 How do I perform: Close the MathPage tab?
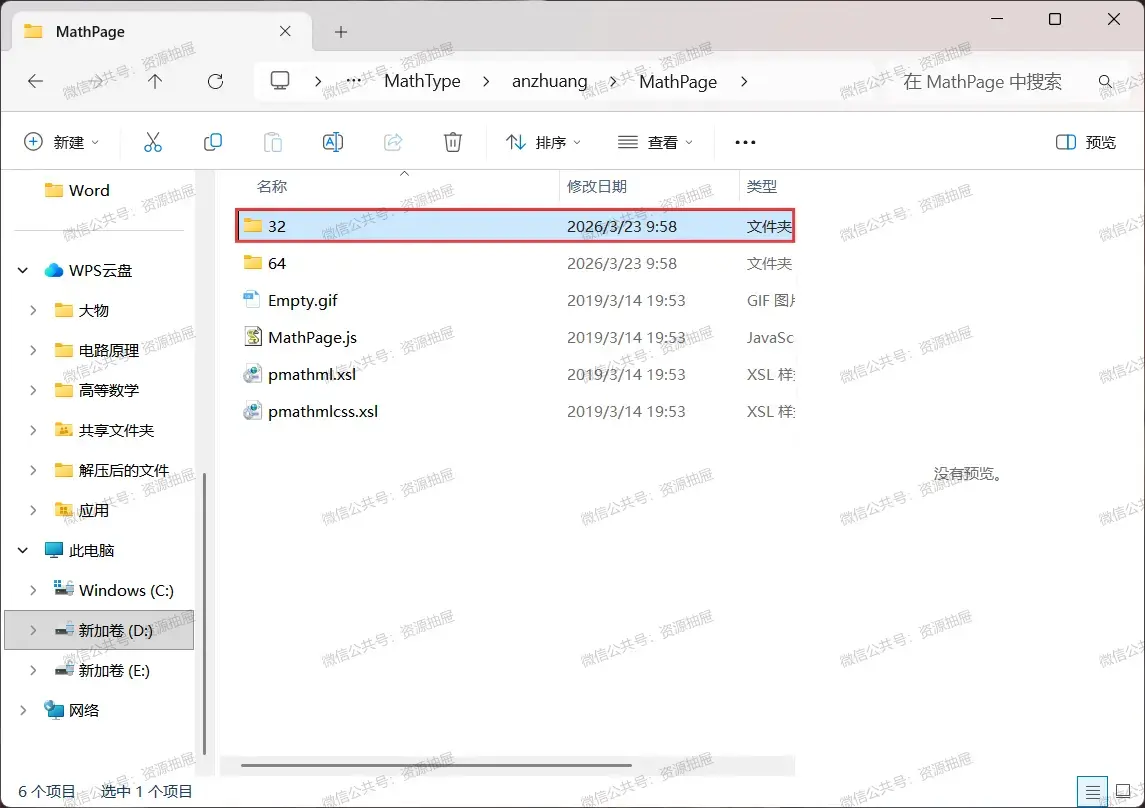point(286,31)
